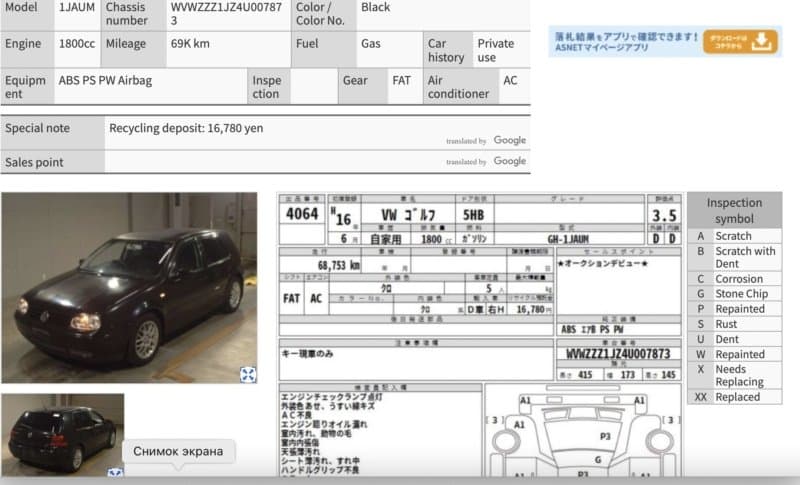
Task: Click the 'Black' color value
Action: coord(376,7)
